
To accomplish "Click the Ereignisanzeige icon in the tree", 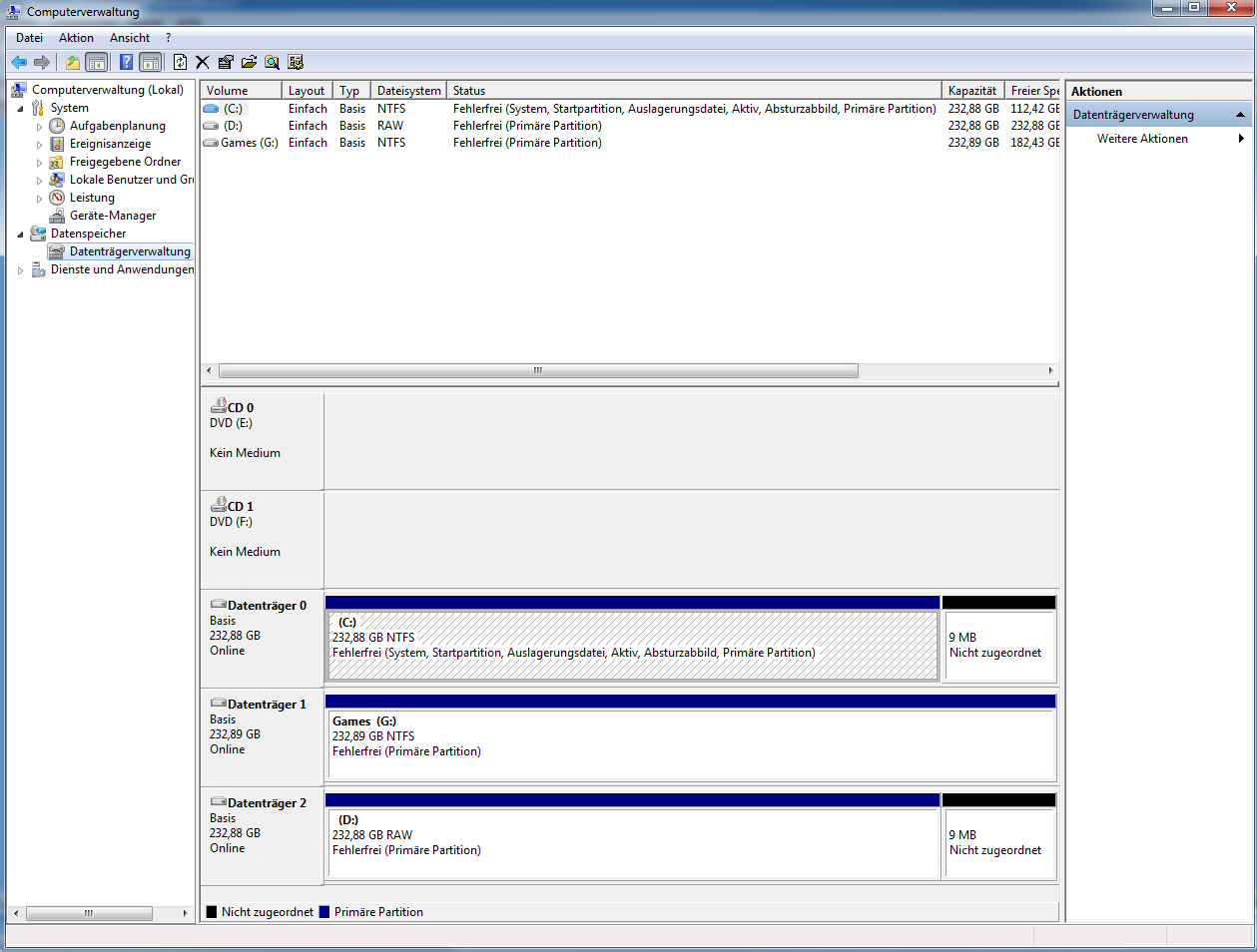I will click(x=57, y=144).
